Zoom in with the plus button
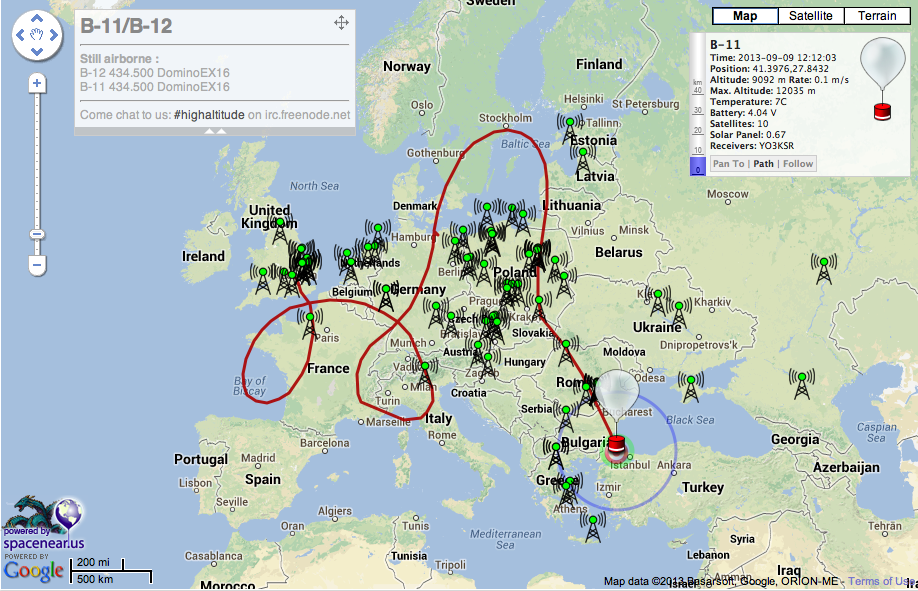This screenshot has height=591, width=918. tap(37, 83)
